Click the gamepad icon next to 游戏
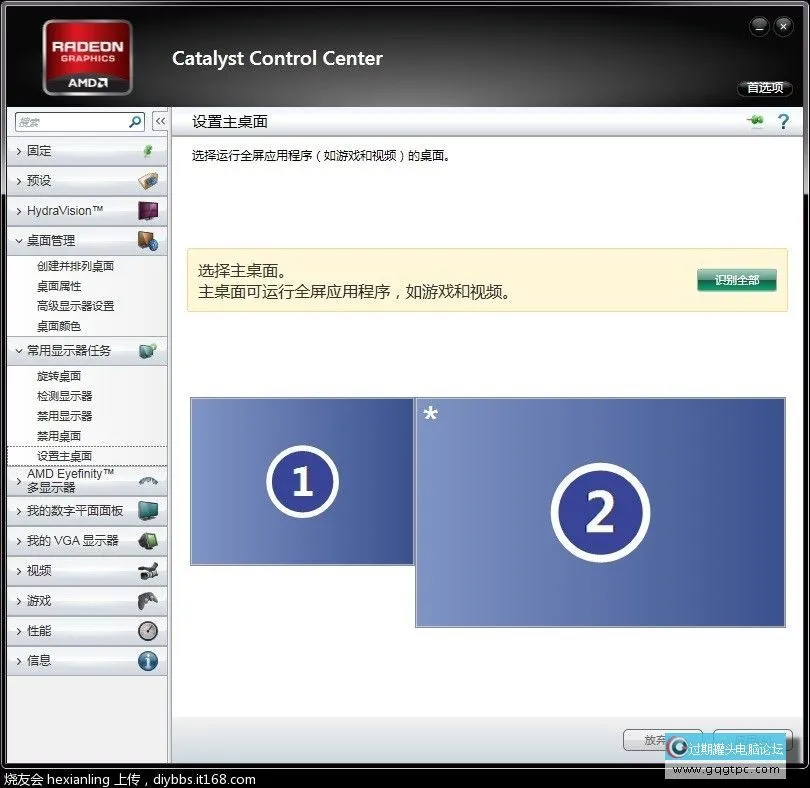 147,601
